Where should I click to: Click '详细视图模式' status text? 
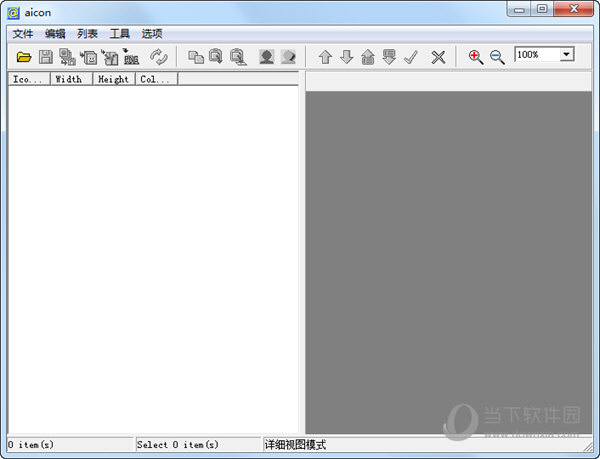coord(295,445)
